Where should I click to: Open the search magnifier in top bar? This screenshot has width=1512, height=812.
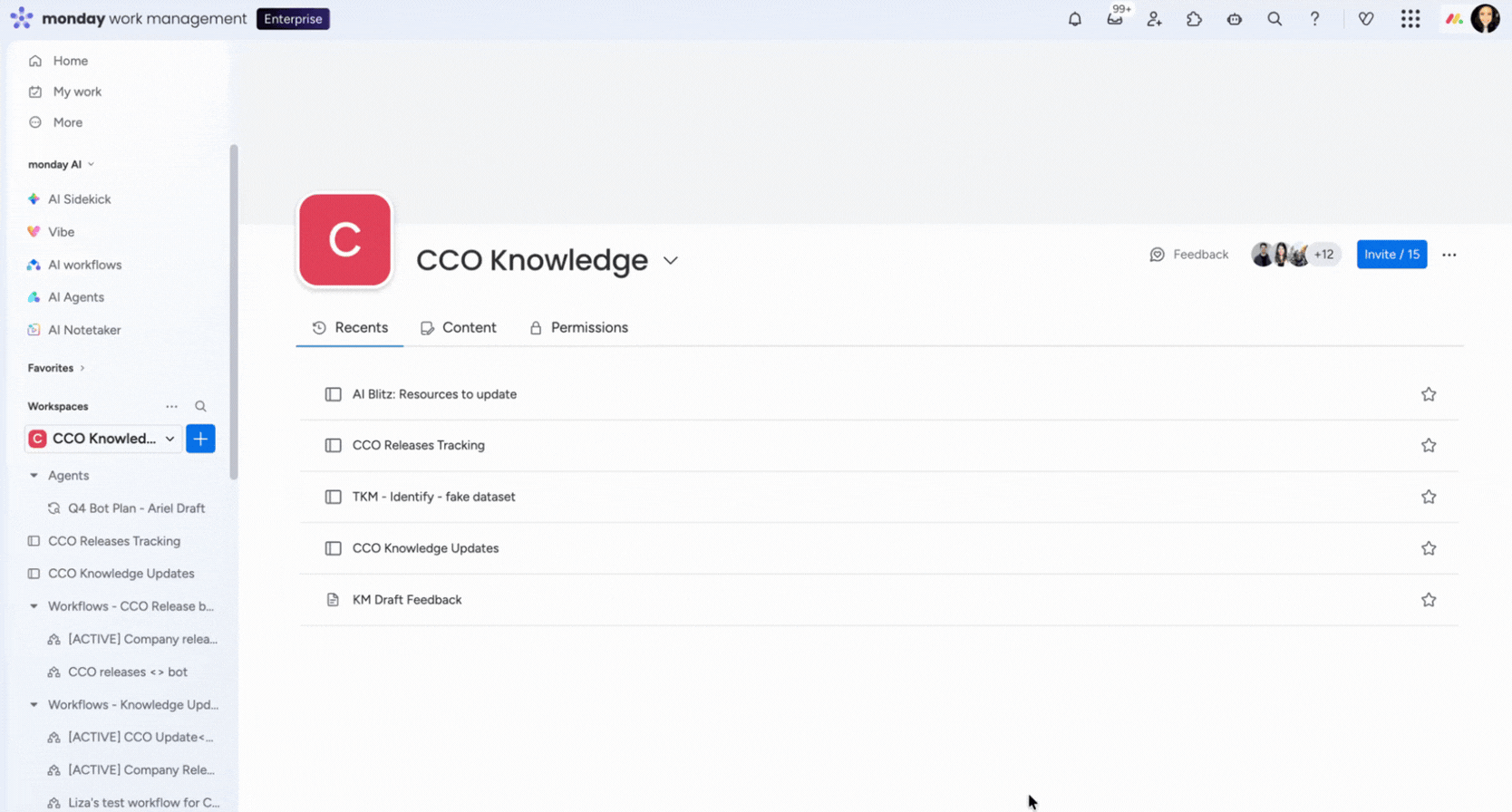pyautogui.click(x=1275, y=19)
